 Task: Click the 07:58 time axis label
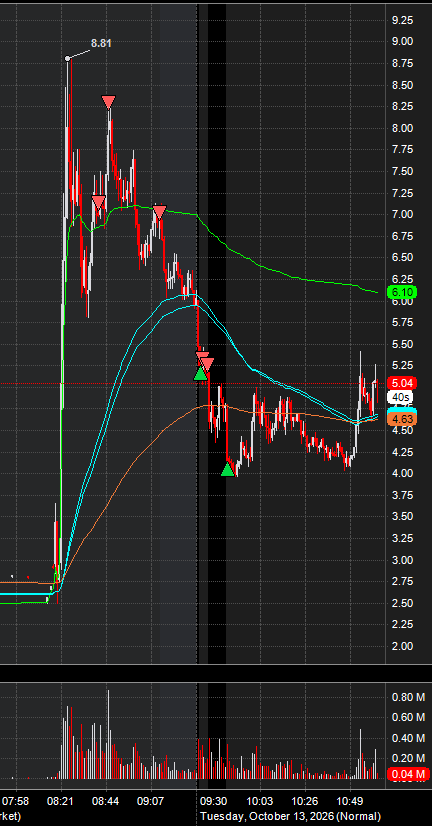pos(17,801)
